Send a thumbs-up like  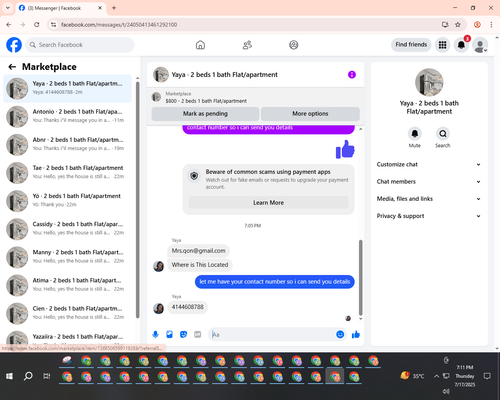tap(356, 334)
